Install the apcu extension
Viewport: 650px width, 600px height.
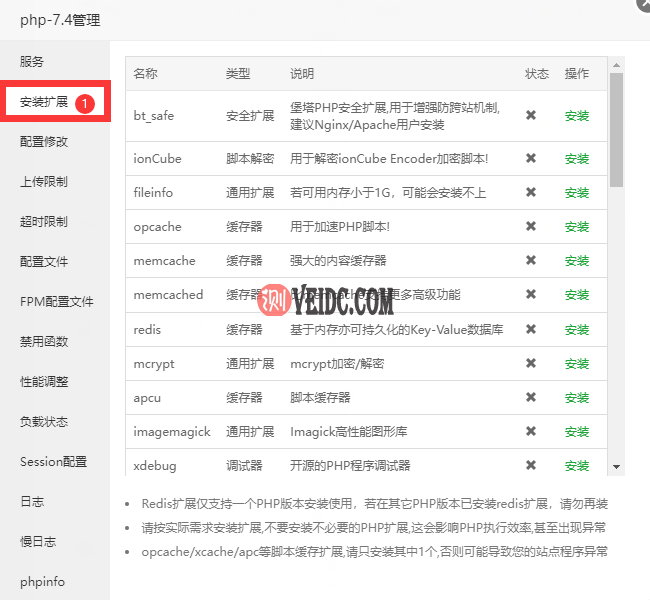[577, 397]
